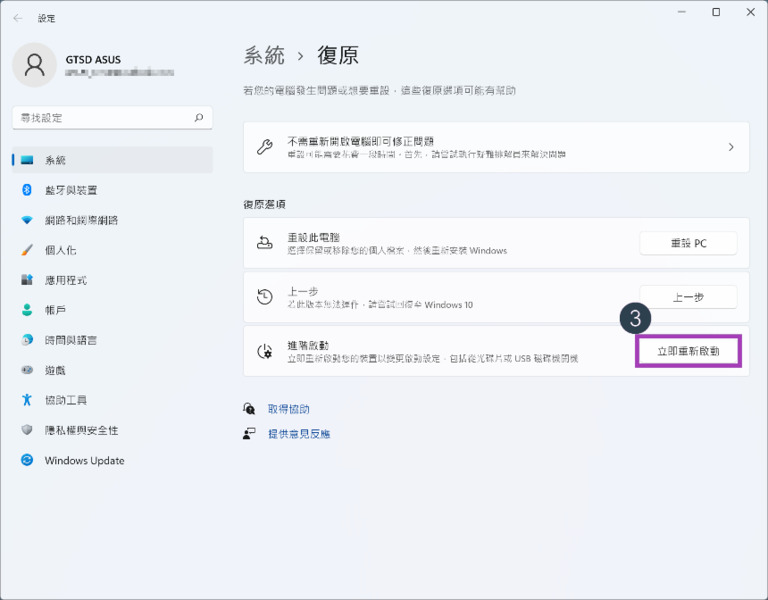Click the Wi-Fi network icon in the sidebar
This screenshot has width=768, height=600.
click(27, 220)
